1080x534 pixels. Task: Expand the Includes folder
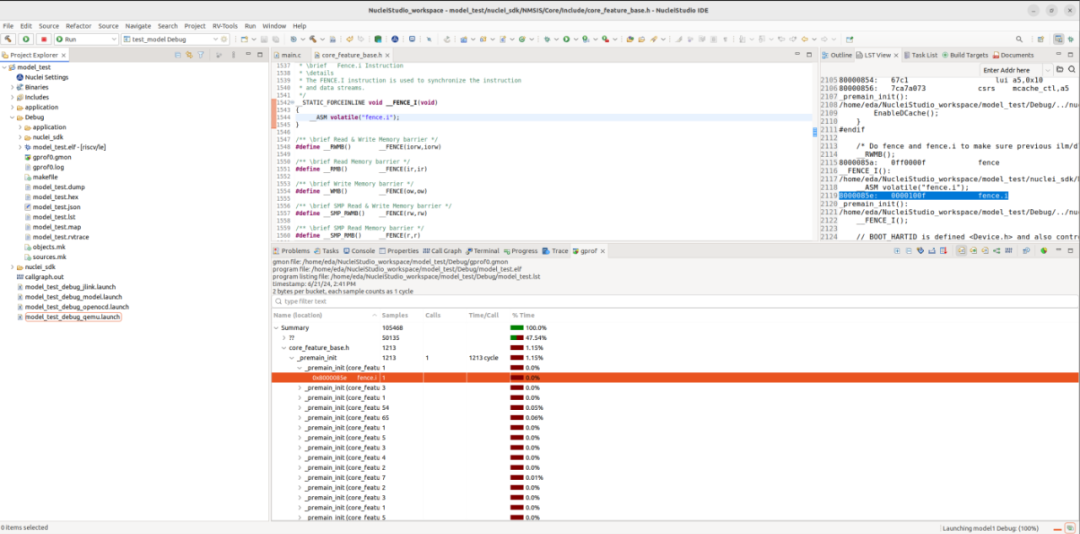(x=12, y=97)
